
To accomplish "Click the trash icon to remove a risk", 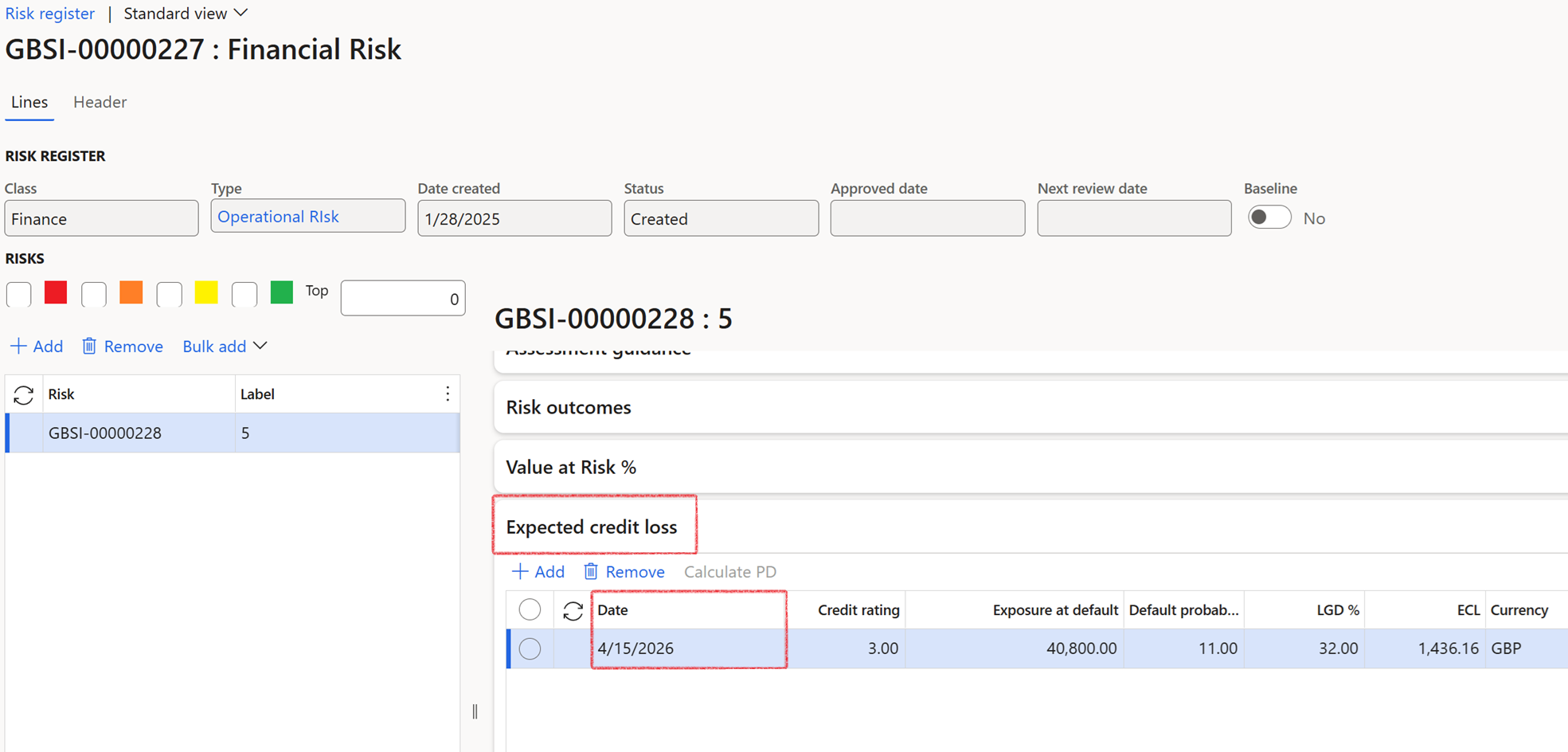I will (89, 347).
